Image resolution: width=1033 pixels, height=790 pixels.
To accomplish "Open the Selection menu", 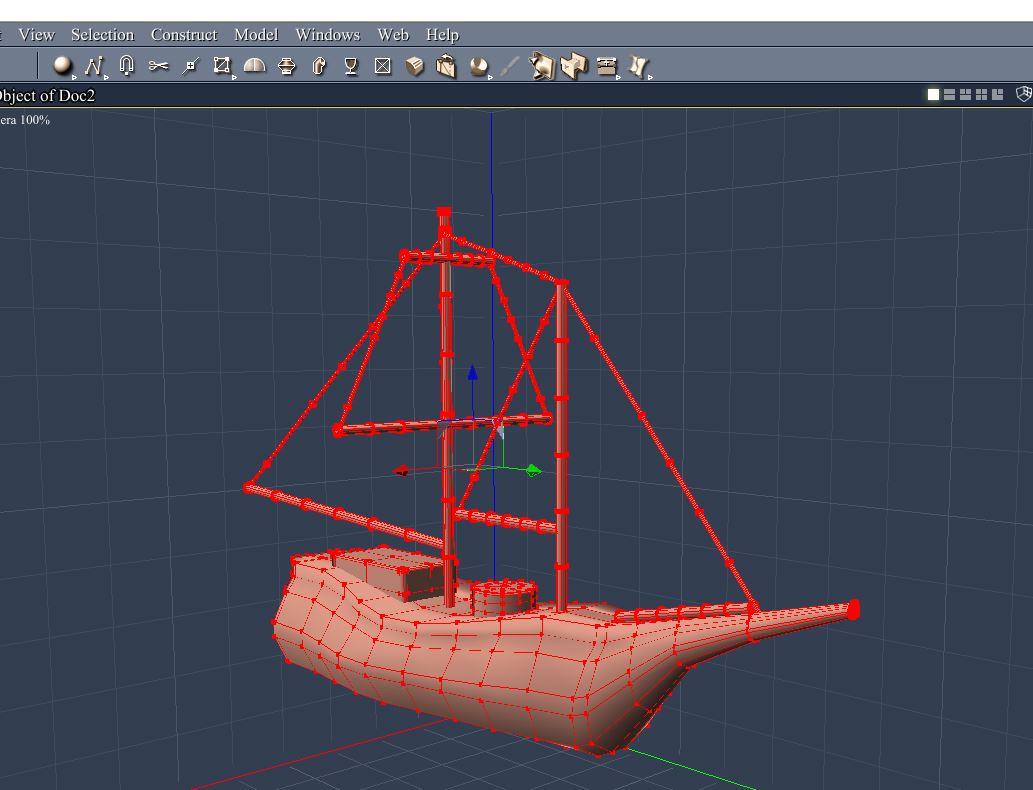I will pyautogui.click(x=102, y=34).
